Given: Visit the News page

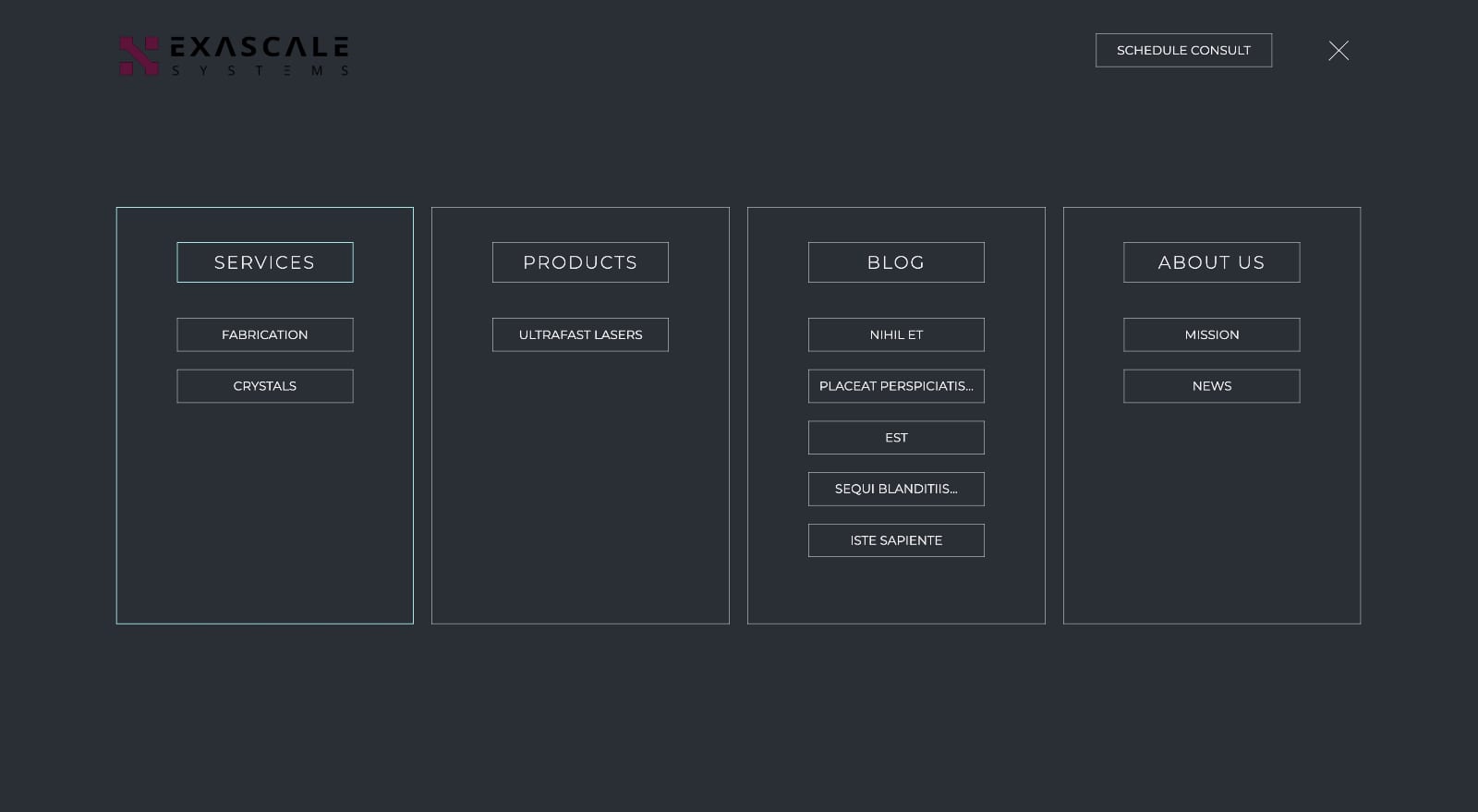Looking at the screenshot, I should tap(1212, 386).
